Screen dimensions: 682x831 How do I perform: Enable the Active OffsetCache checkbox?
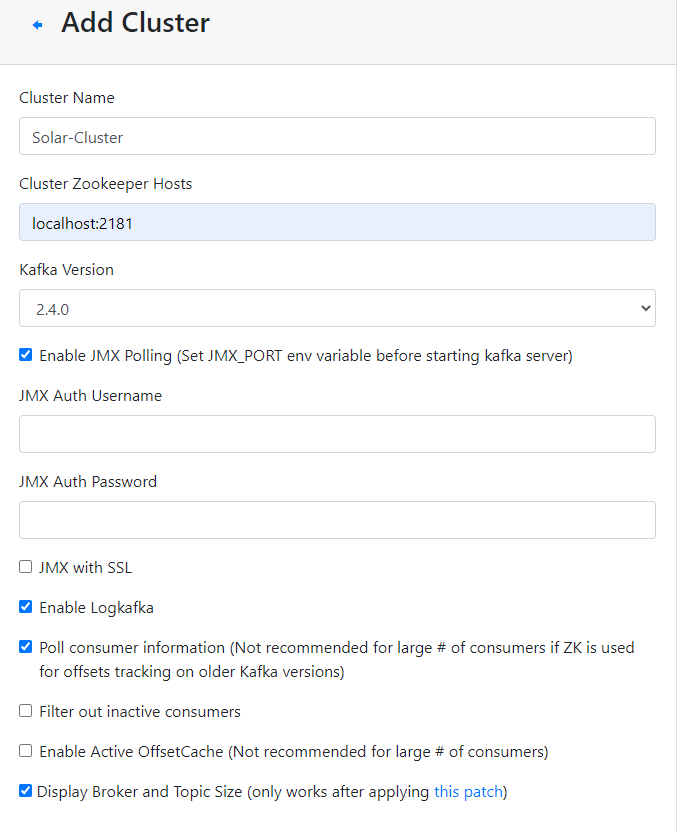[25, 751]
